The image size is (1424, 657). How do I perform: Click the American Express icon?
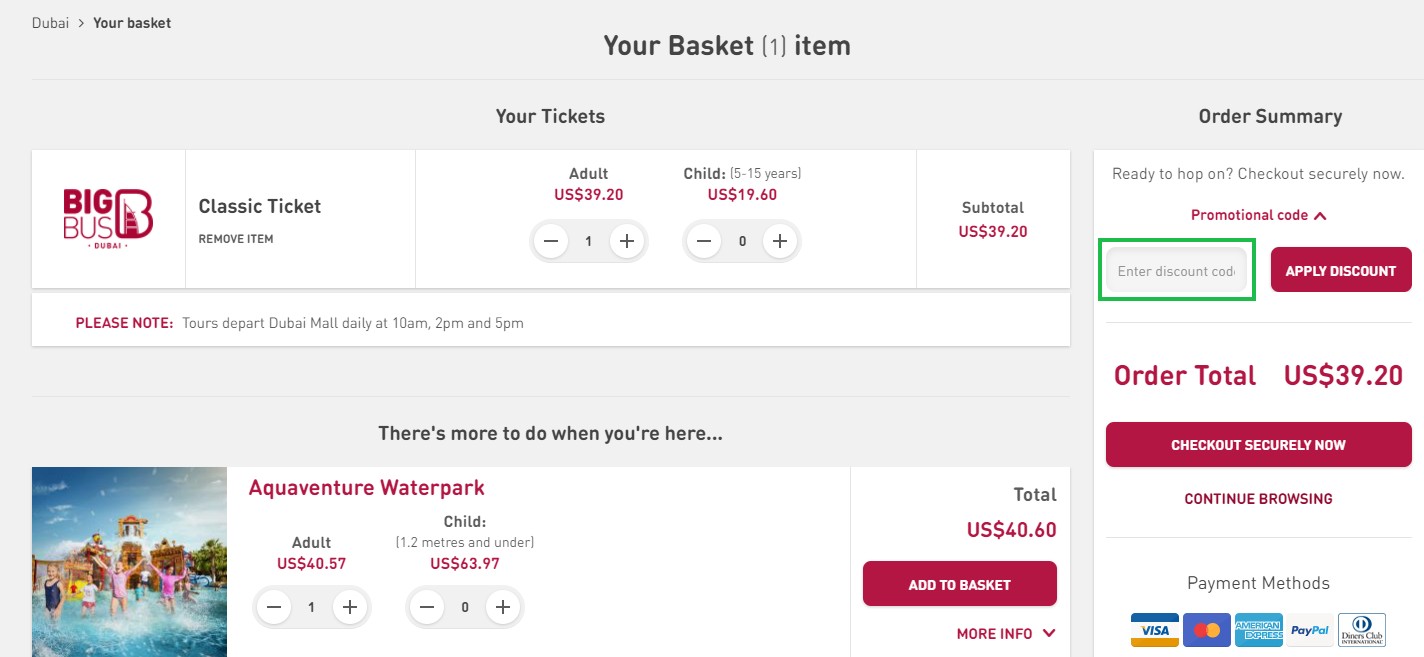coord(1258,630)
